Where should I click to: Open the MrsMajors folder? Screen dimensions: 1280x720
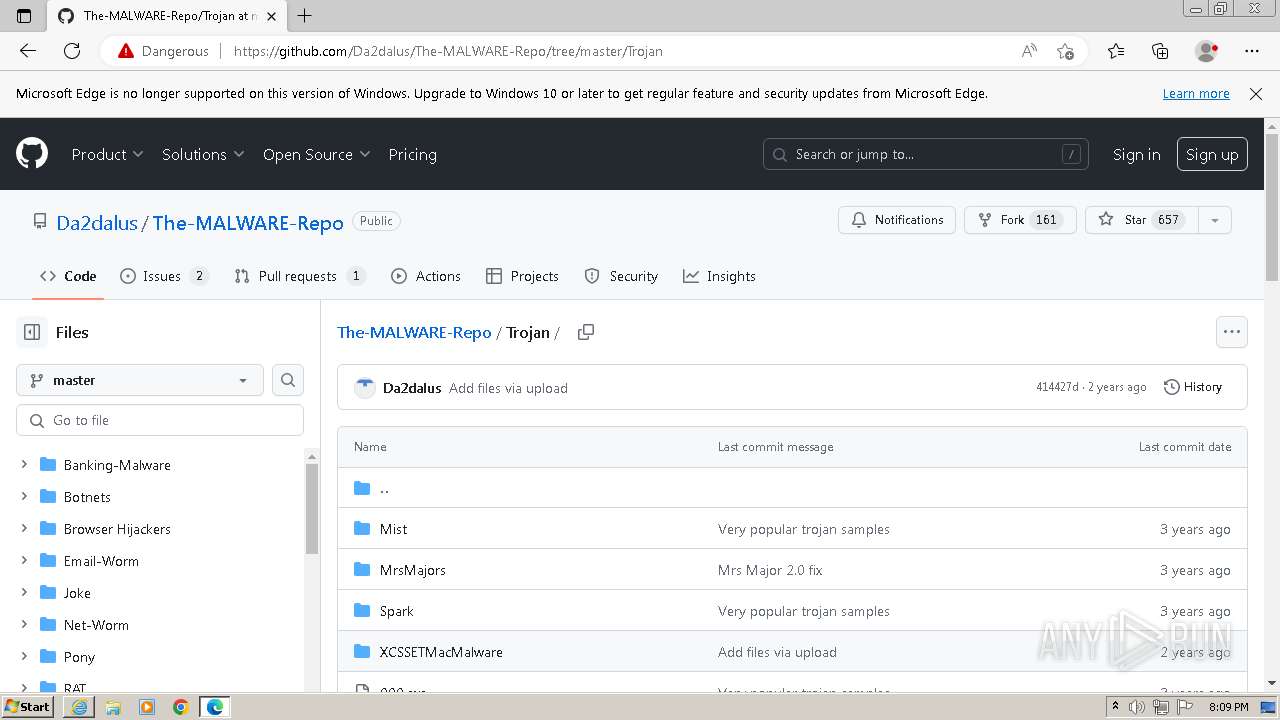[x=413, y=570]
